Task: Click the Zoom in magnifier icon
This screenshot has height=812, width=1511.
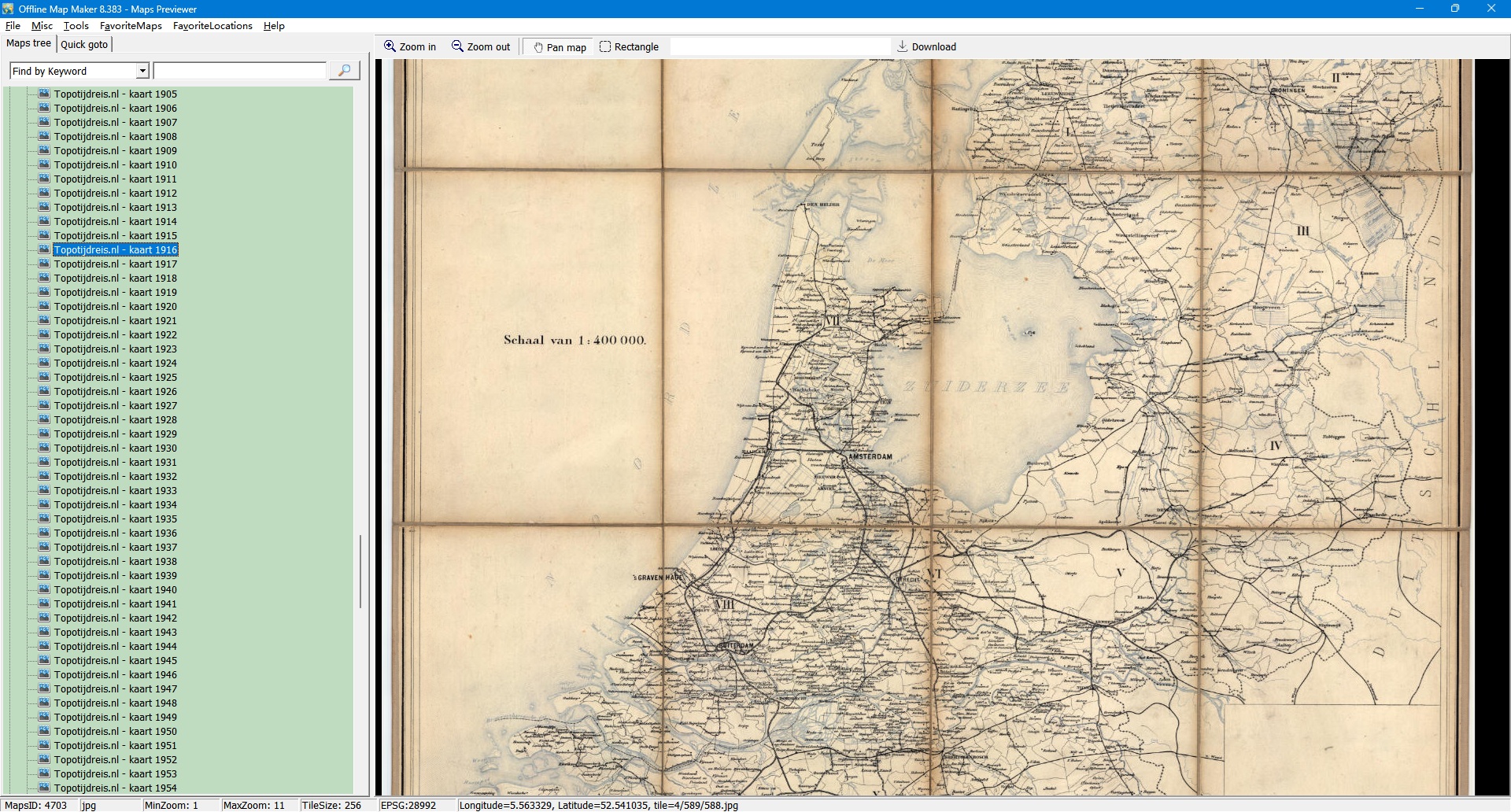Action: pyautogui.click(x=390, y=46)
